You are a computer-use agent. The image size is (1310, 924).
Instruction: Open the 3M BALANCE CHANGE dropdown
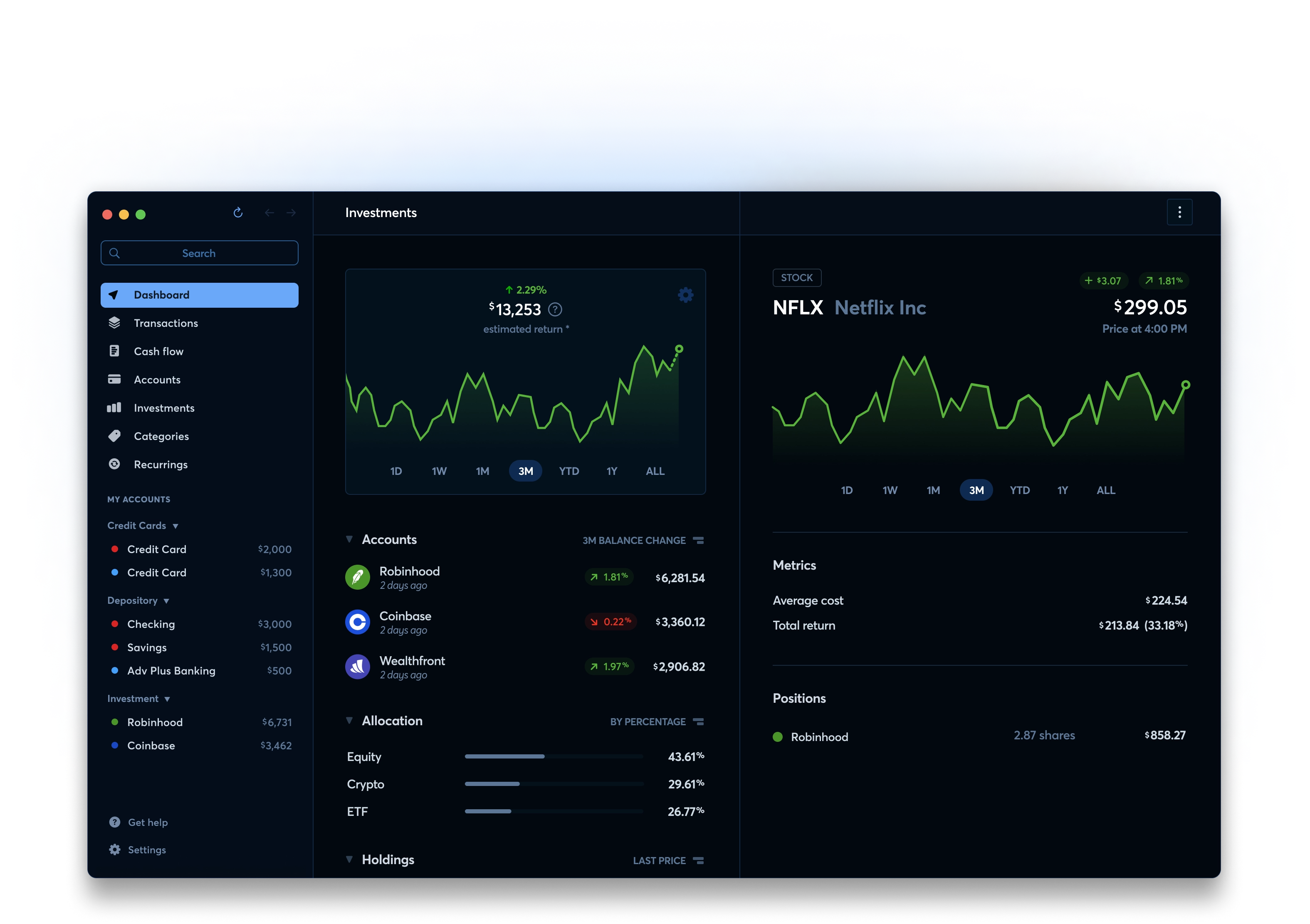click(643, 540)
